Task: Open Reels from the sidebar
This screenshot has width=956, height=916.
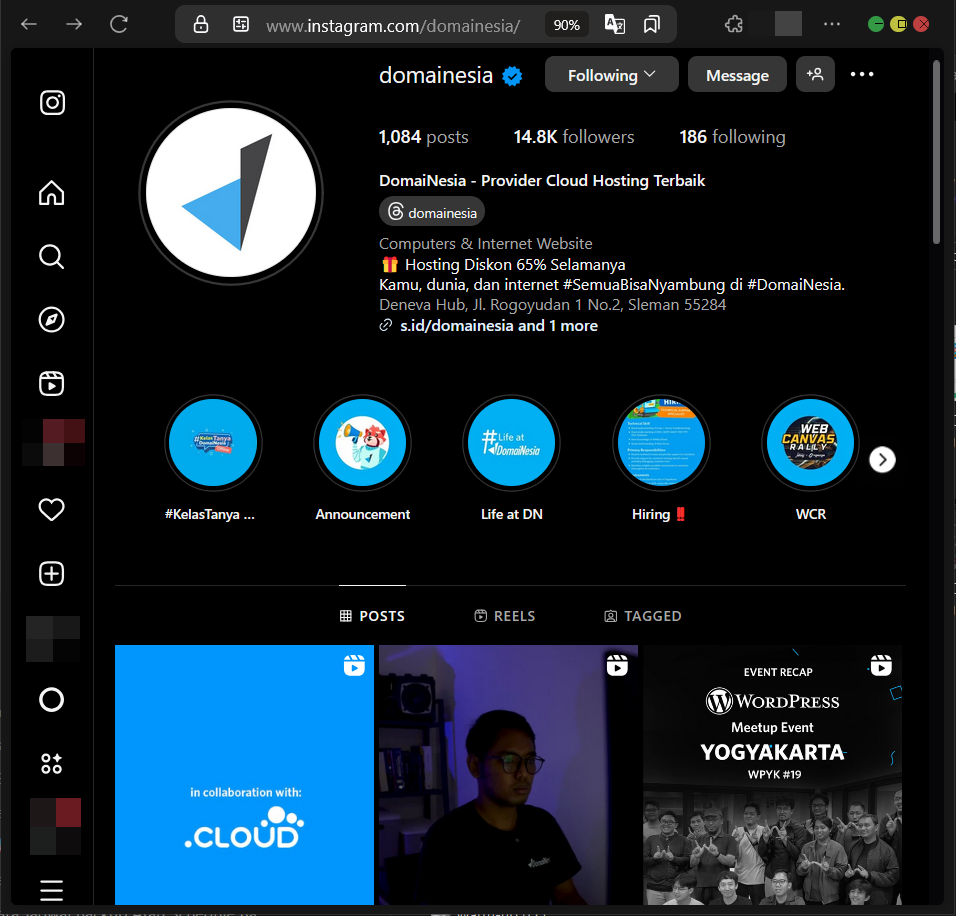Action: [52, 384]
